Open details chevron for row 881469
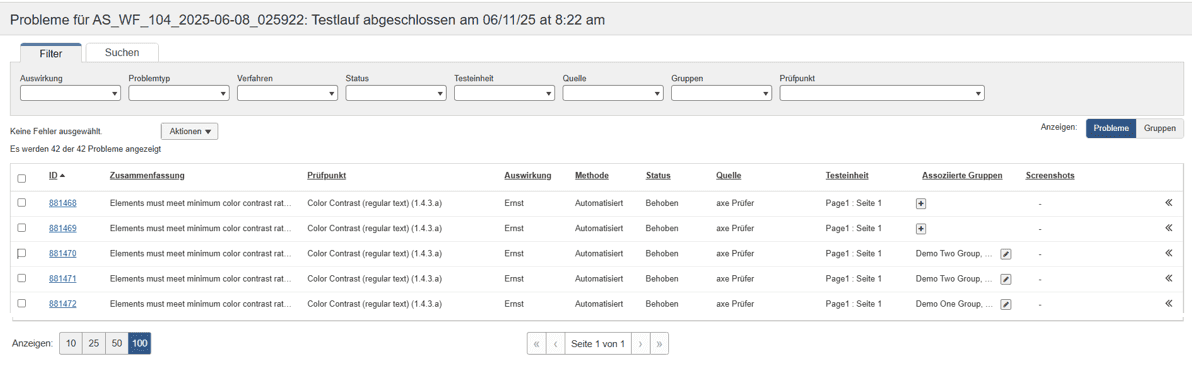This screenshot has height=367, width=1192. (x=1168, y=228)
